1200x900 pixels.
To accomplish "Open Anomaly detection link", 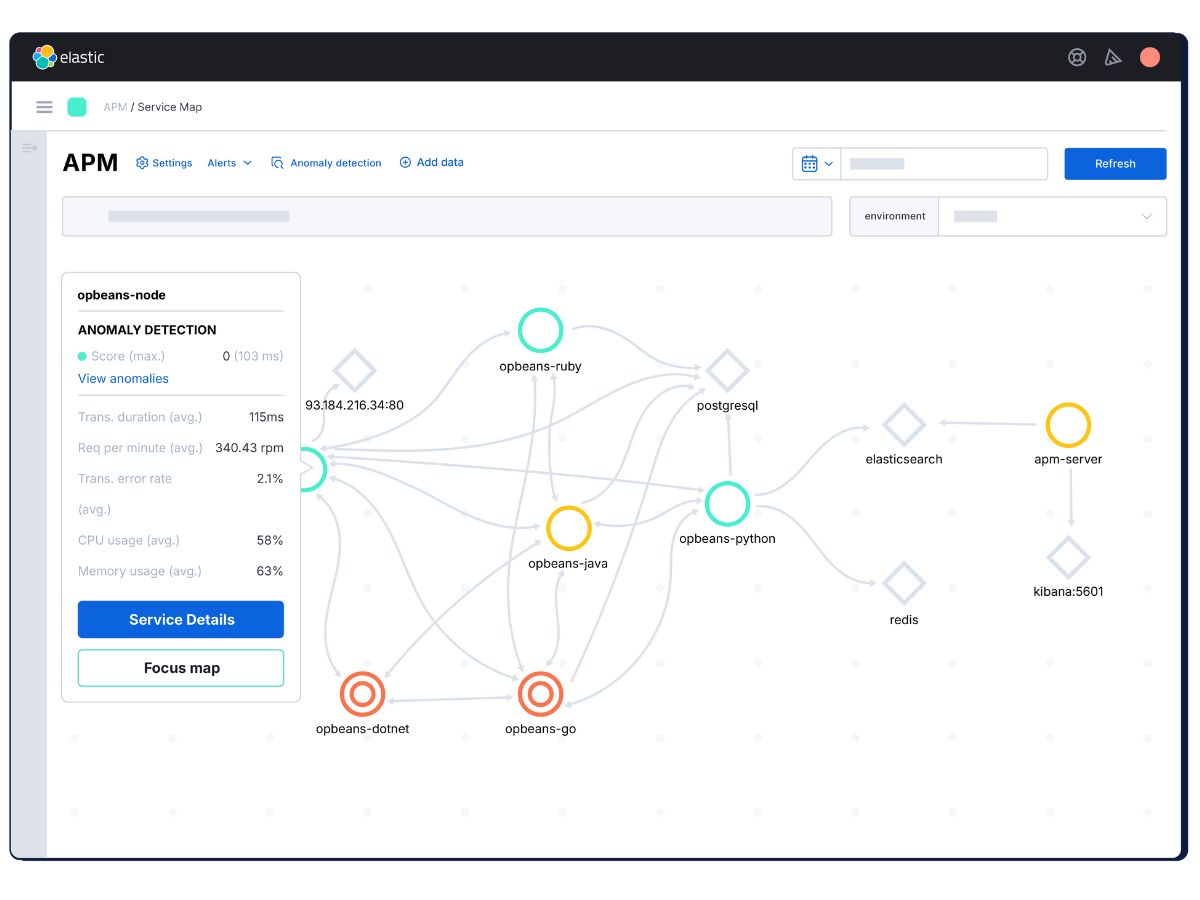I will tap(326, 163).
